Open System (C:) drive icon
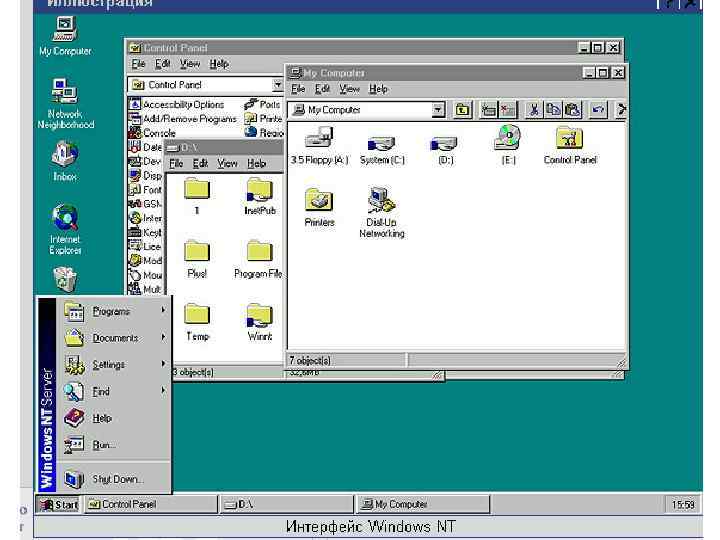The height and width of the screenshot is (540, 720). 382,150
